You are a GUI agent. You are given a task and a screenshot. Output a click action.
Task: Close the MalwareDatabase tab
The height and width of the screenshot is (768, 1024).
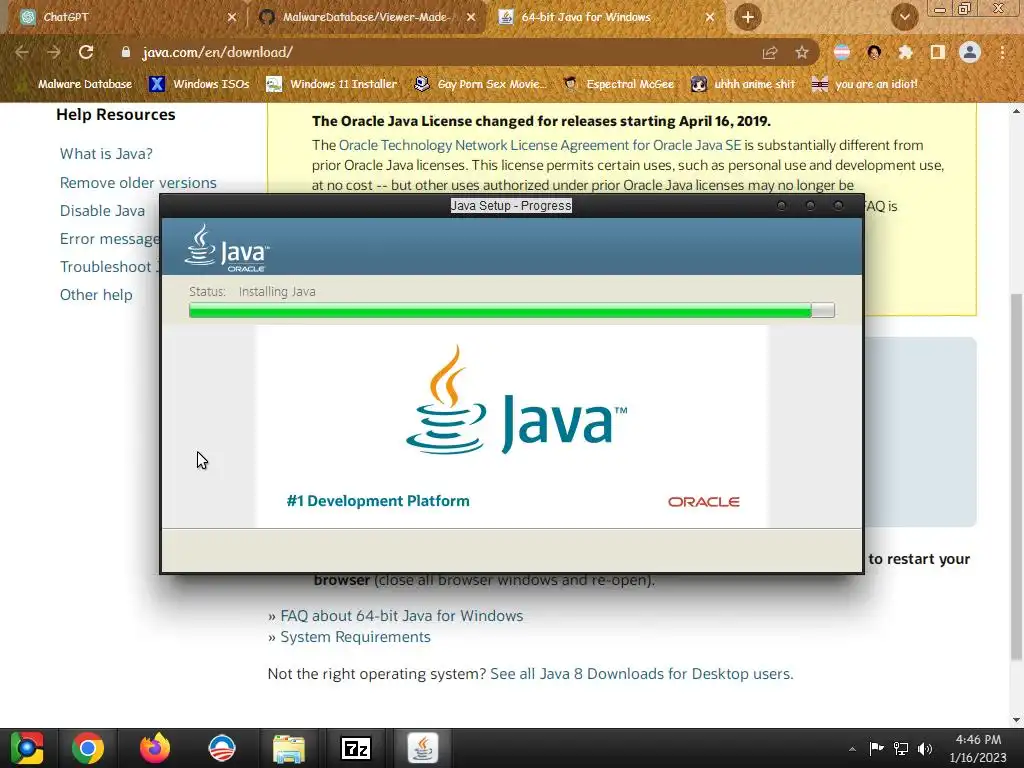tap(471, 18)
